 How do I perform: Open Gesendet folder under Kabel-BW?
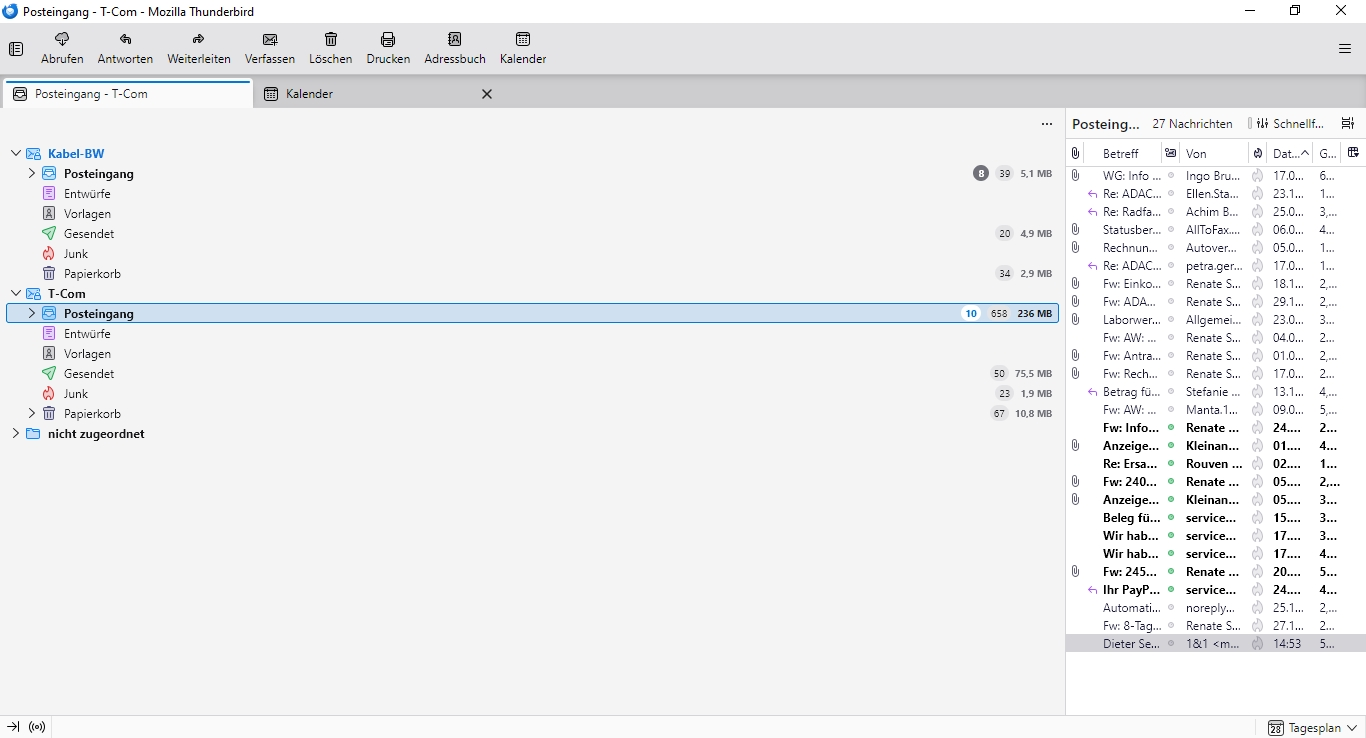coord(89,234)
